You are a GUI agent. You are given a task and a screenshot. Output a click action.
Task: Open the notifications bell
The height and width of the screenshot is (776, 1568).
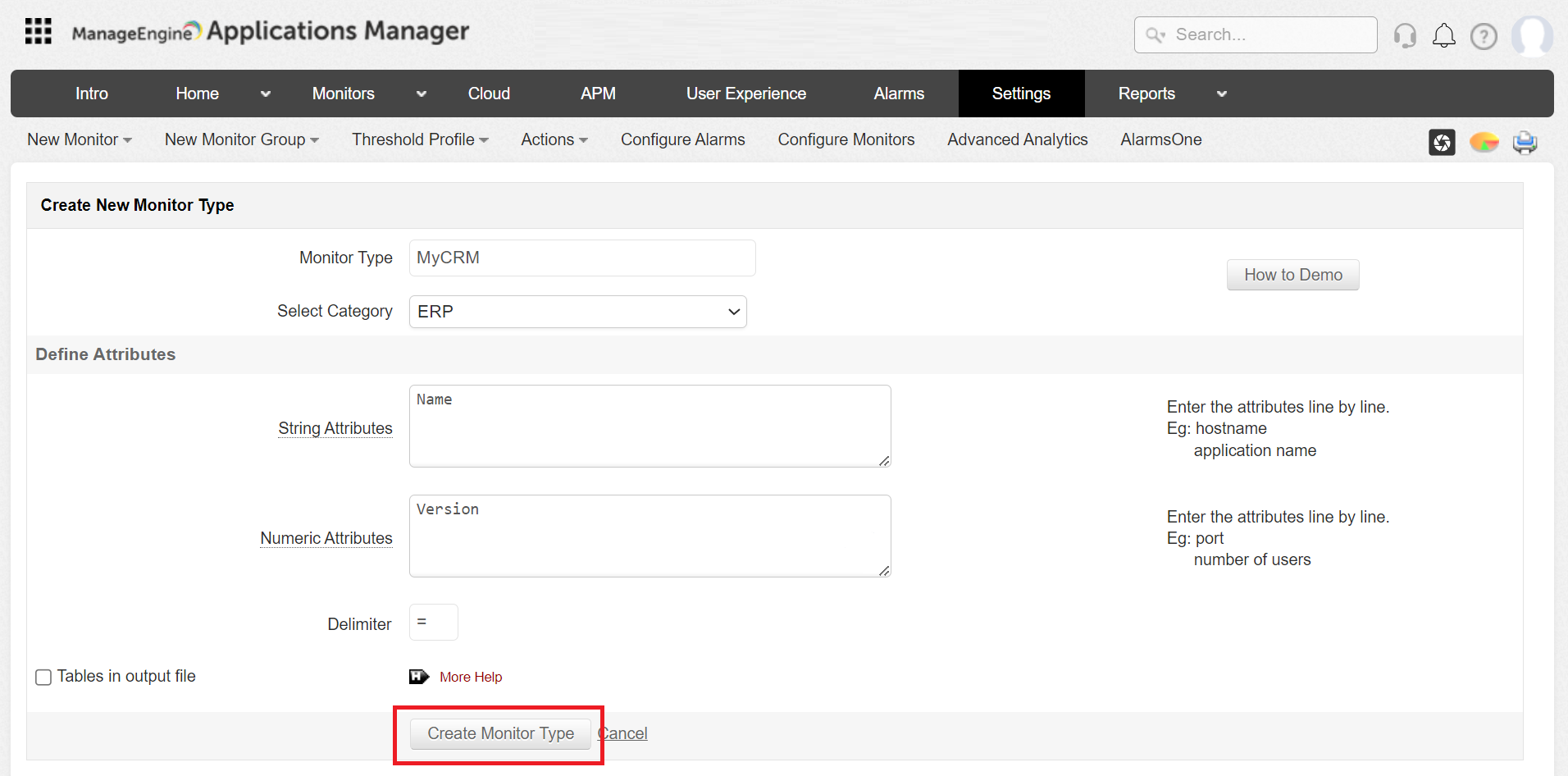1444,35
